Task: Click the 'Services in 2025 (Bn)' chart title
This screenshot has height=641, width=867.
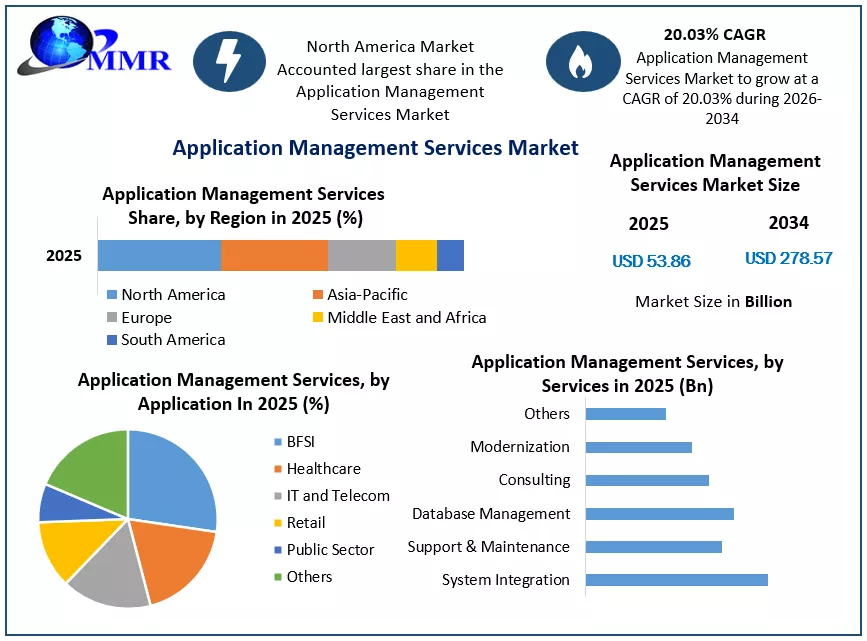Action: [627, 386]
